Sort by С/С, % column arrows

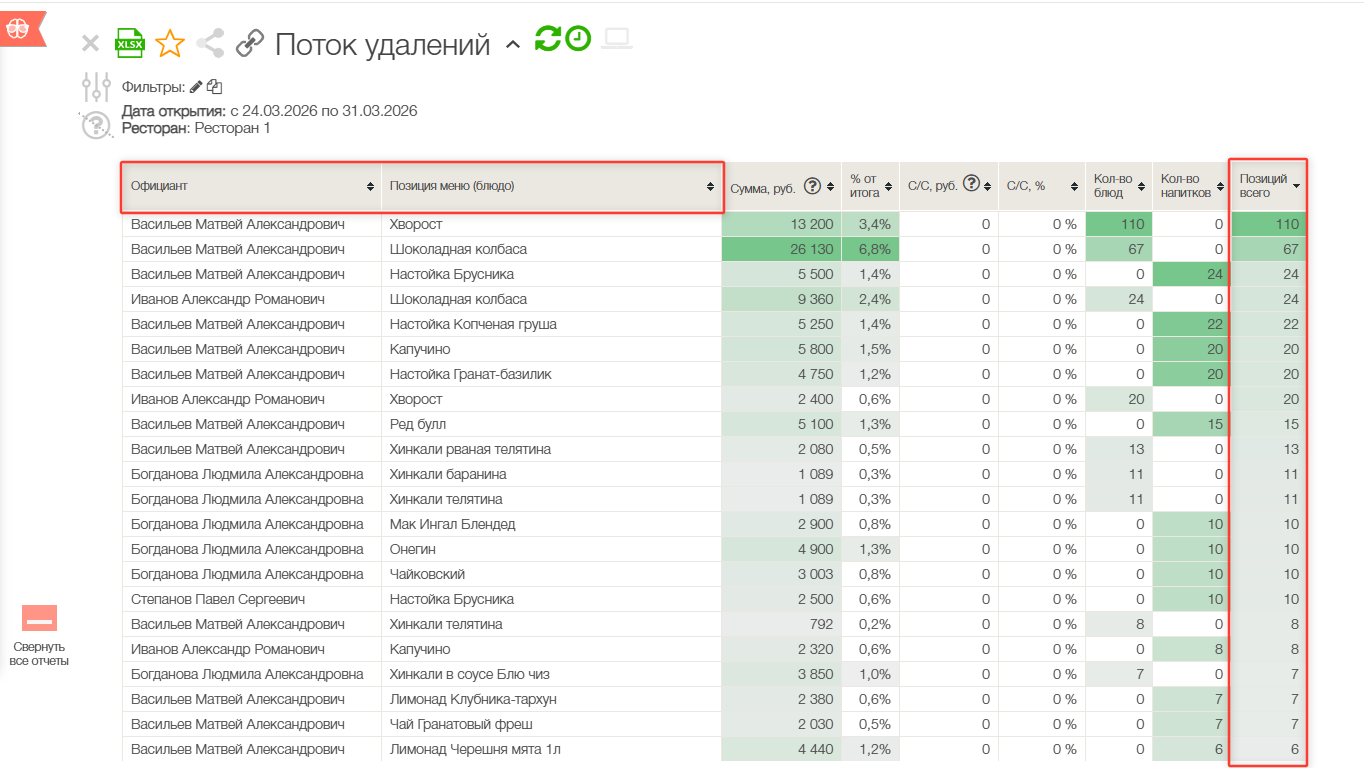(1076, 187)
